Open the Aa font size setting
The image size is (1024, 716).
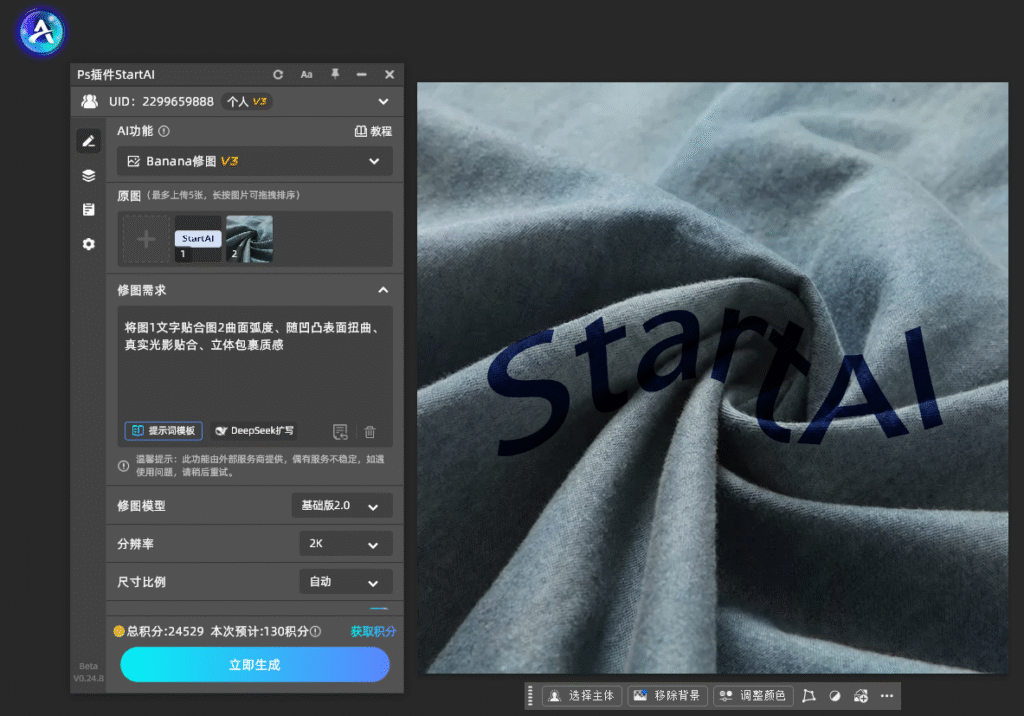(306, 74)
